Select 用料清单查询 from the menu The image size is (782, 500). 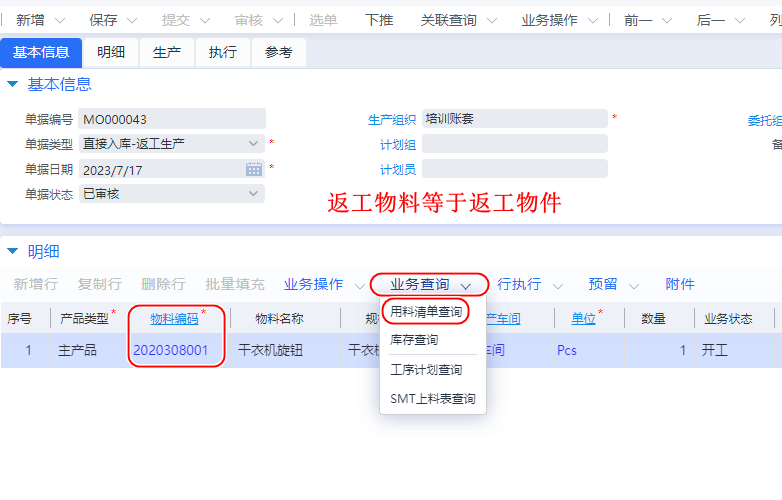(x=426, y=312)
